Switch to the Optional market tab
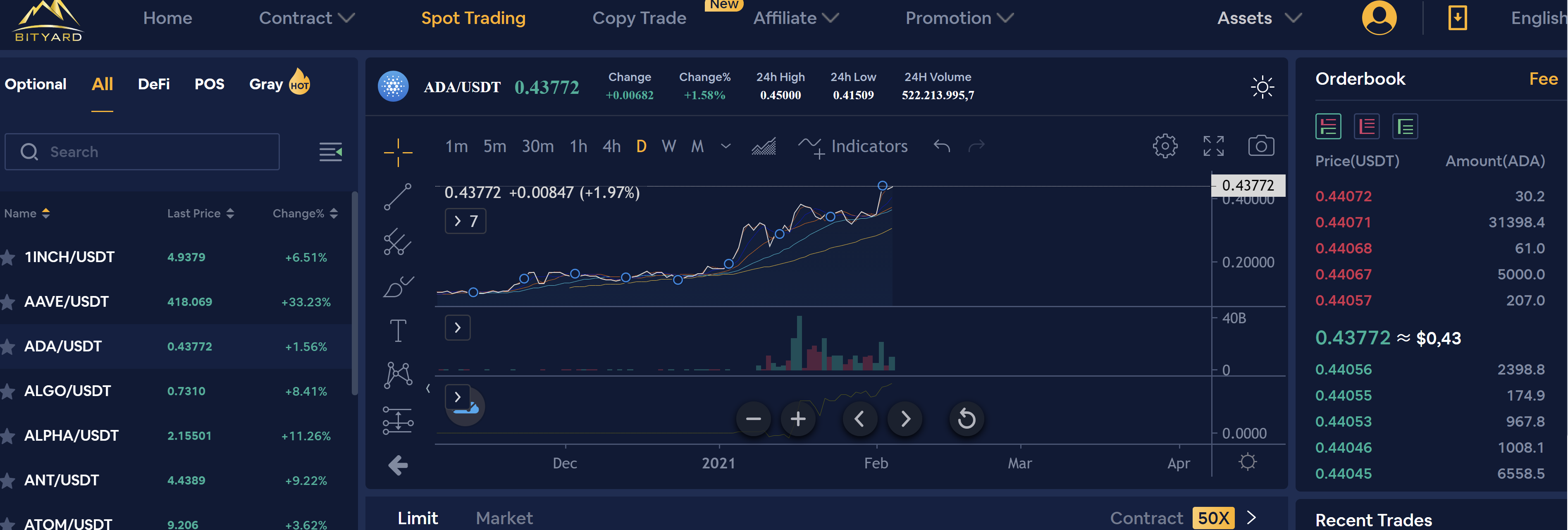Viewport: 1568px width, 530px height. [x=35, y=84]
